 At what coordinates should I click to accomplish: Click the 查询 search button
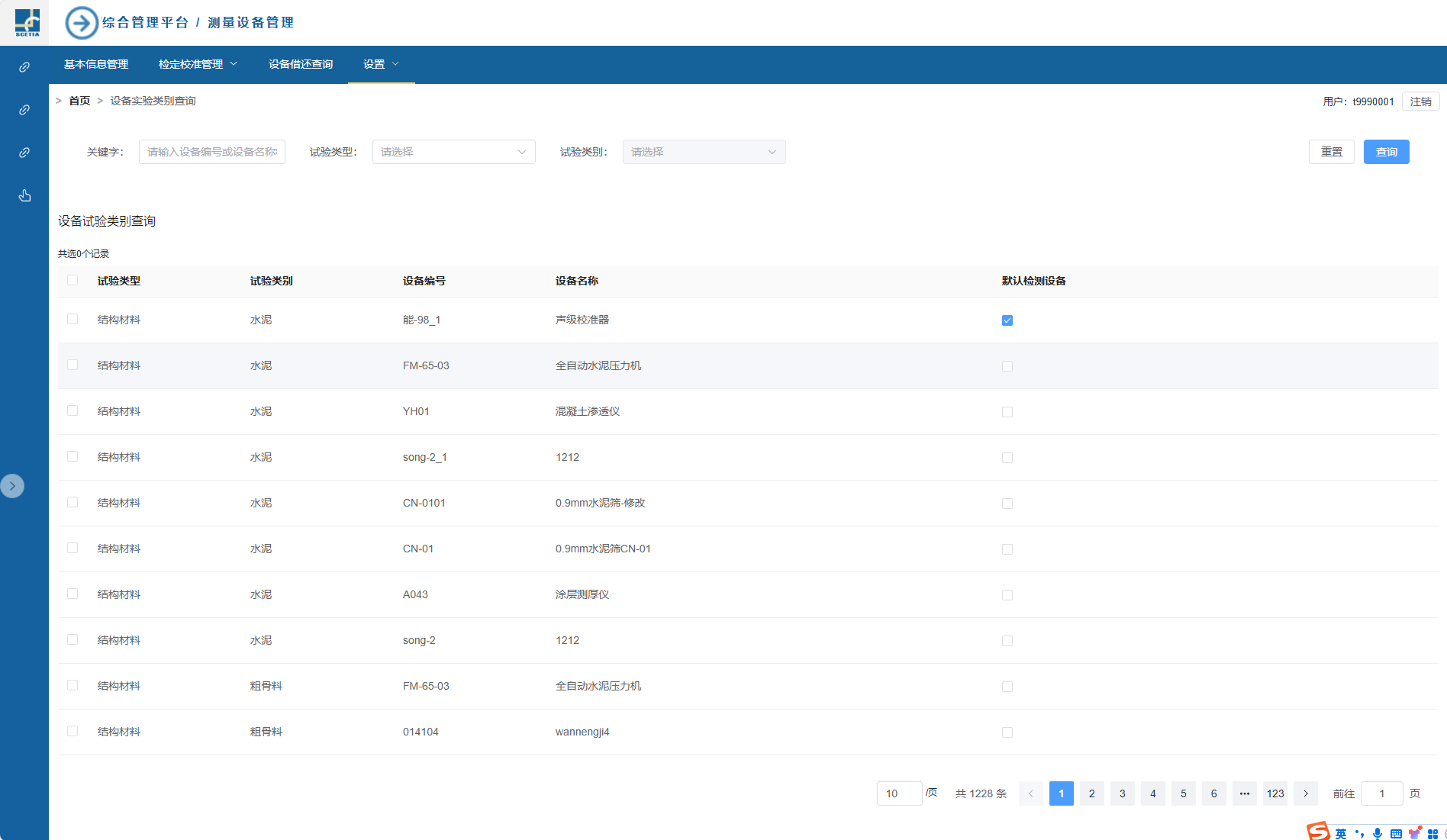pos(1386,152)
